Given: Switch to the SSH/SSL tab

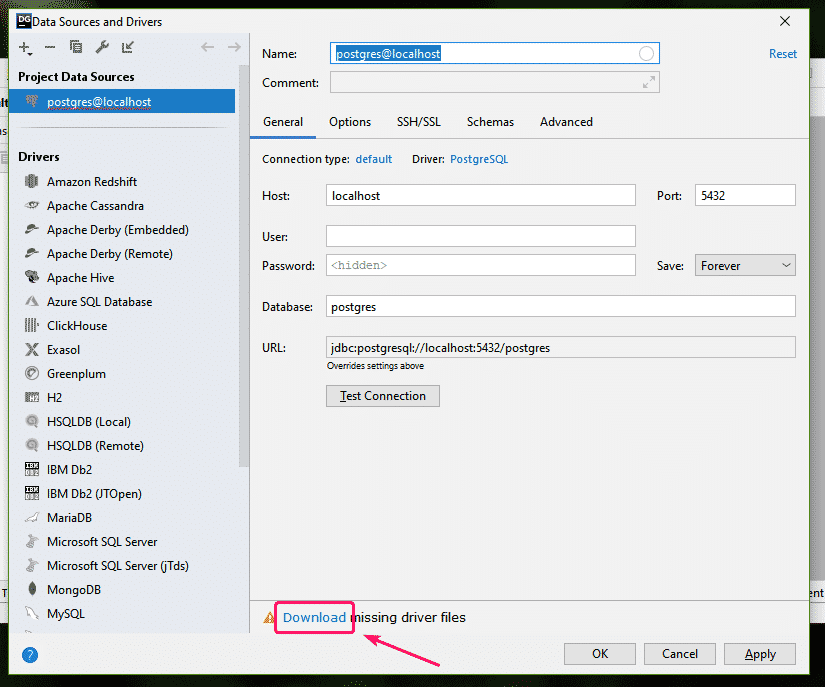Looking at the screenshot, I should (418, 121).
